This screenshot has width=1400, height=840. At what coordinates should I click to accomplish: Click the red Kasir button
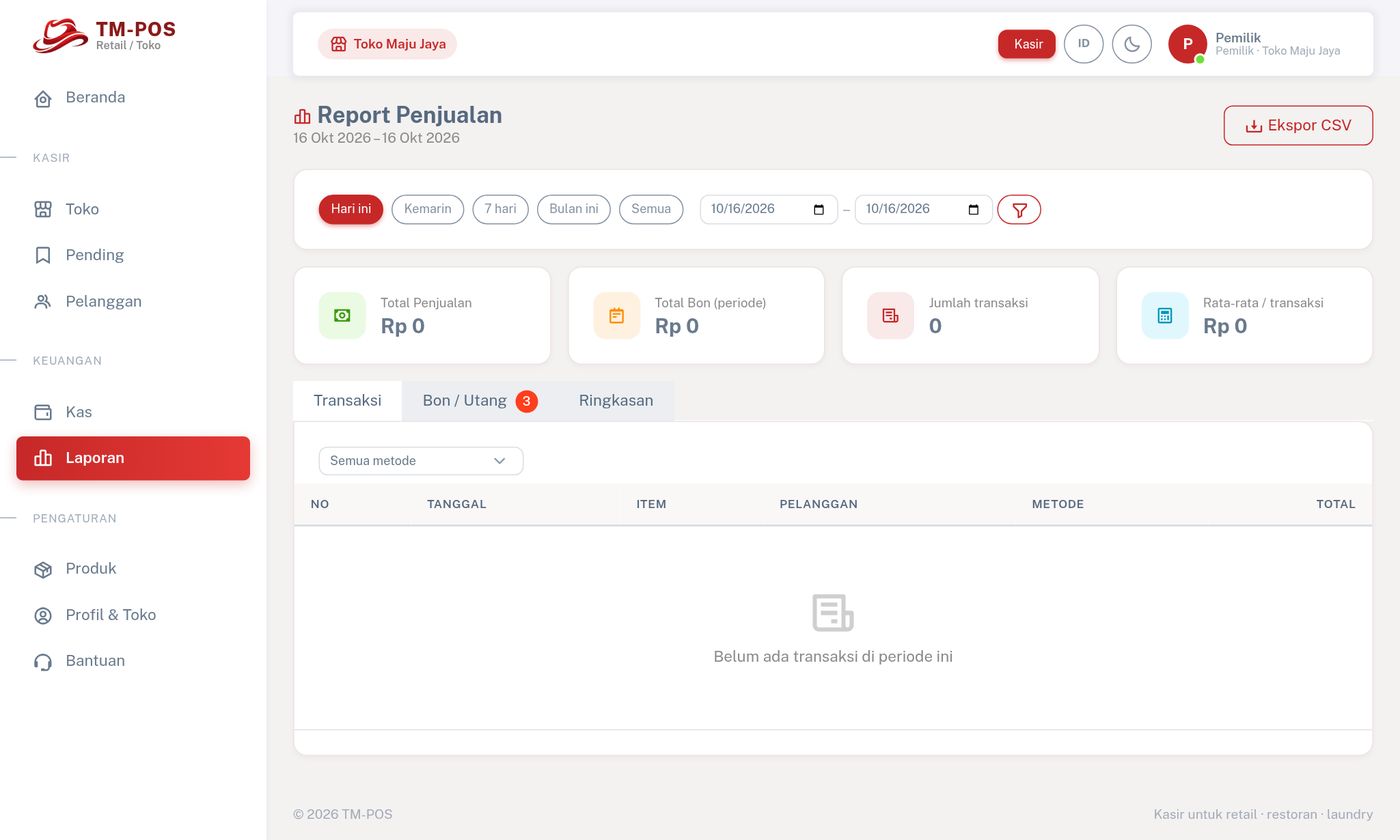coord(1027,44)
